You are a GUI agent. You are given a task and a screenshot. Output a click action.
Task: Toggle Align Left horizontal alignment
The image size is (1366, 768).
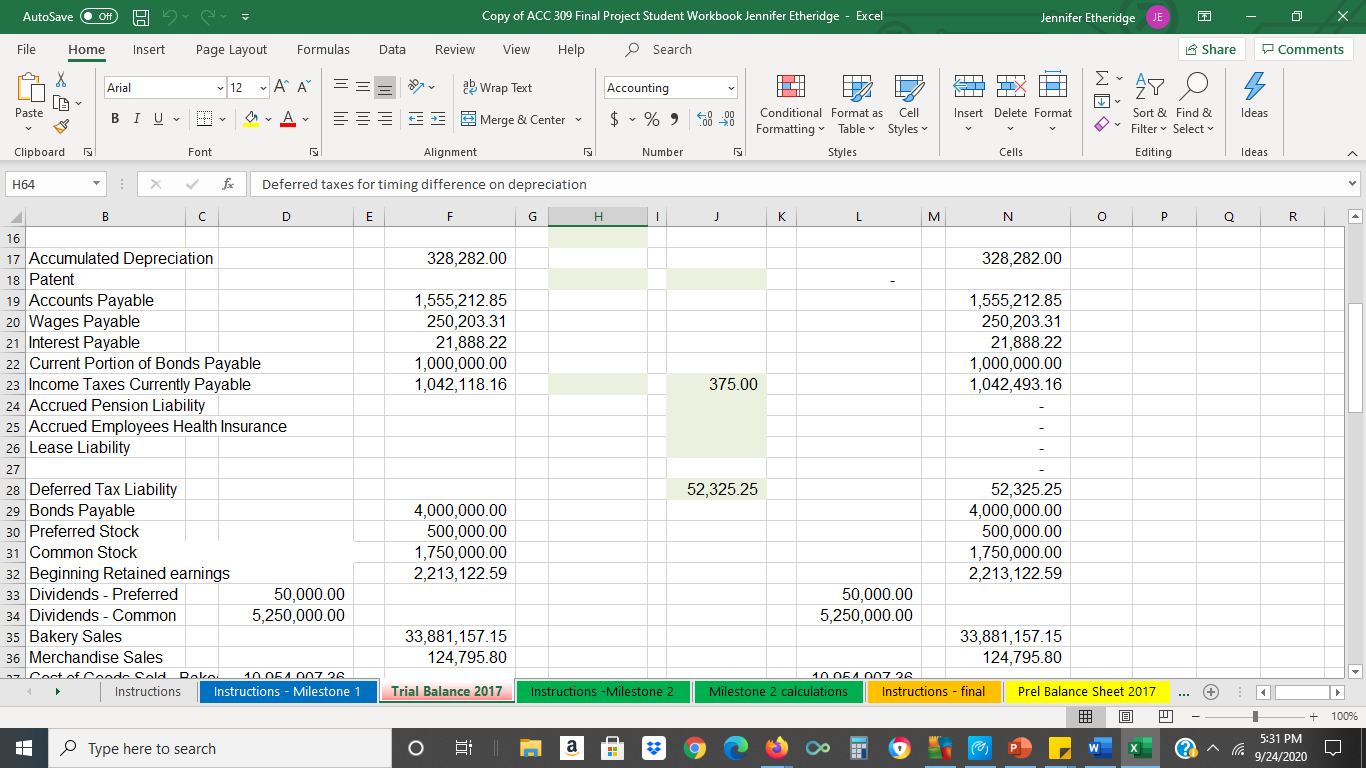point(340,120)
